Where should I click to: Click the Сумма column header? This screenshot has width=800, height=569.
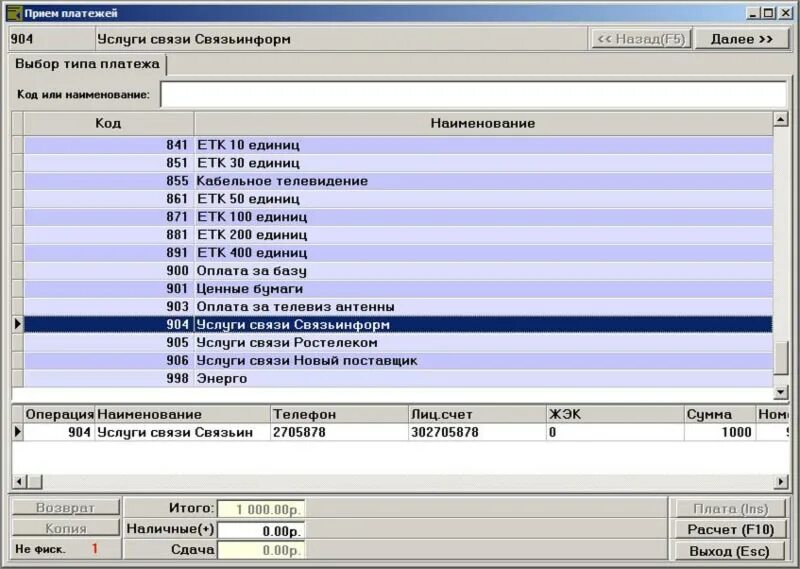click(720, 414)
